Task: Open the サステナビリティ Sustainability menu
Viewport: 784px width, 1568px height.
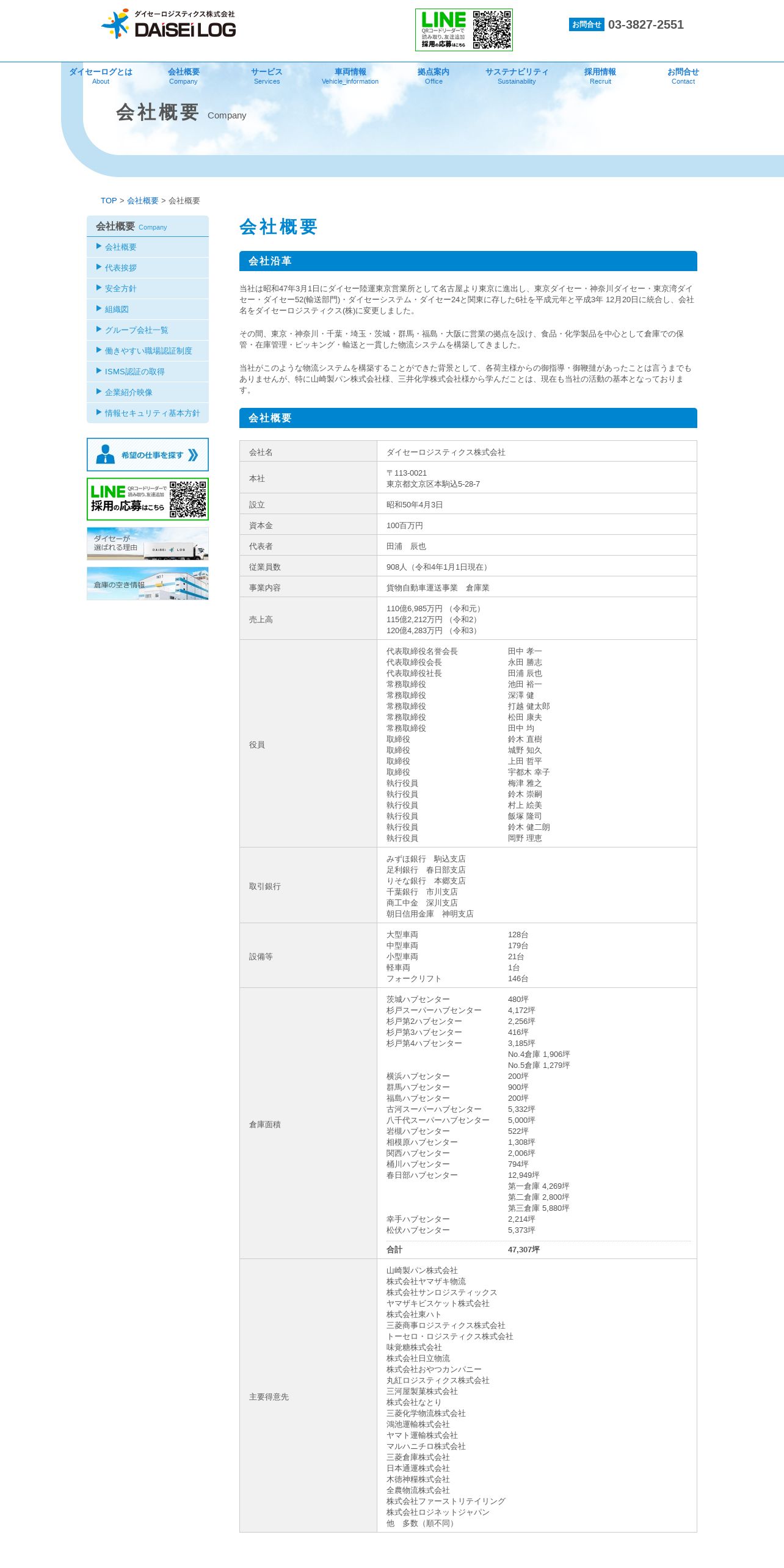Action: point(517,76)
